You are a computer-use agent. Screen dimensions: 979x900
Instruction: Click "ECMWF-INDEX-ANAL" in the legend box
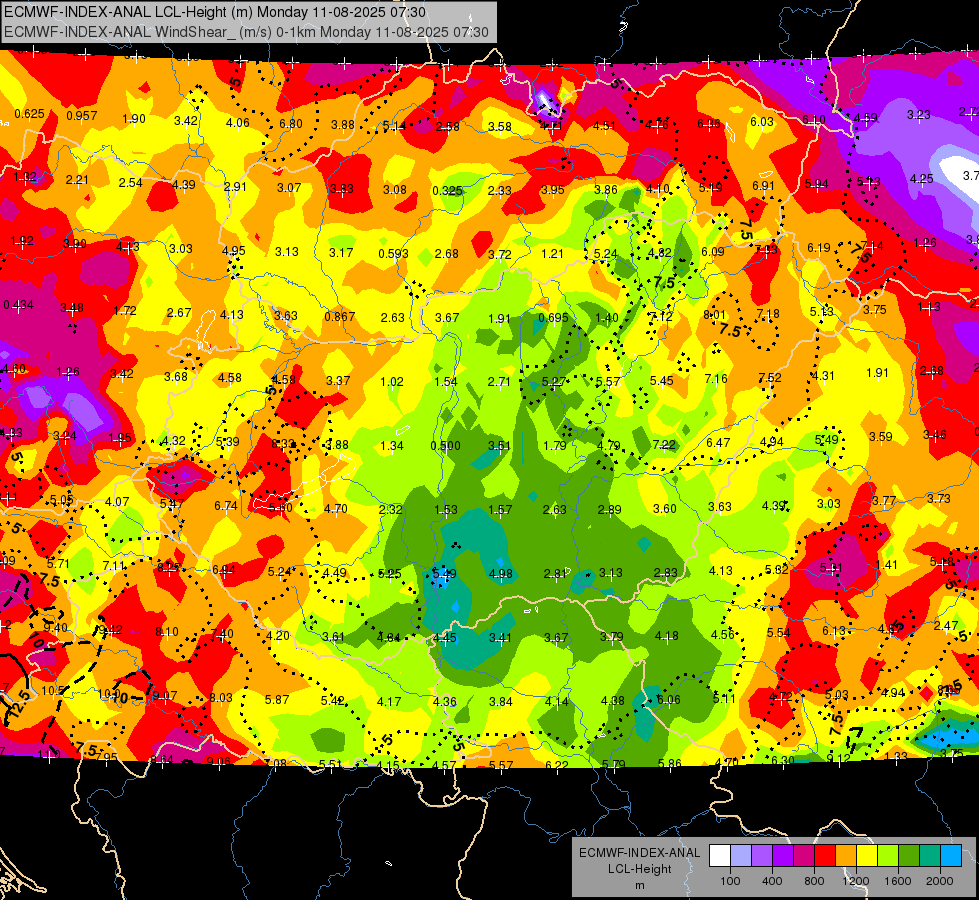(639, 853)
